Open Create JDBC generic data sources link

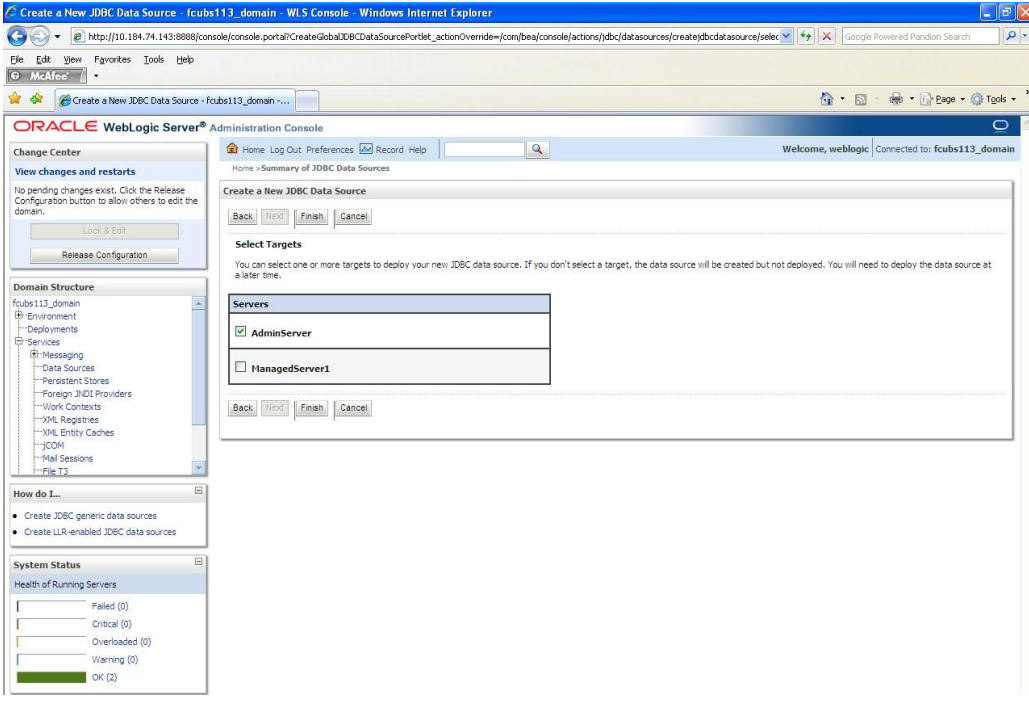click(91, 516)
